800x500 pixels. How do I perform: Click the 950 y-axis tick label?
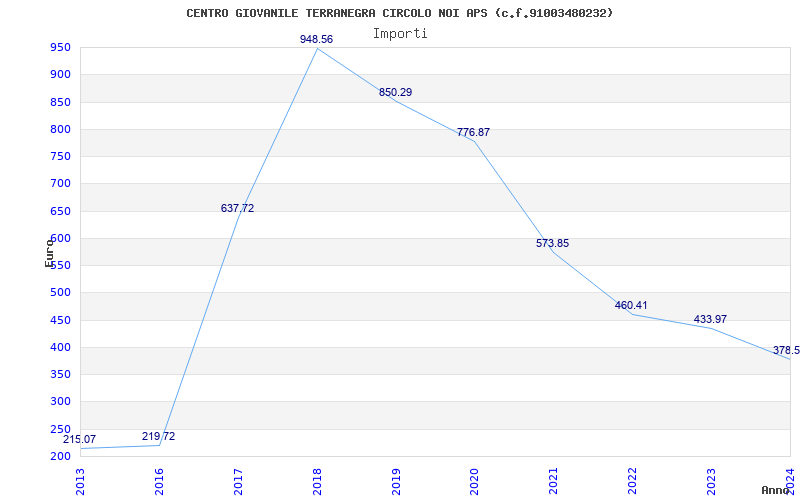(x=60, y=48)
